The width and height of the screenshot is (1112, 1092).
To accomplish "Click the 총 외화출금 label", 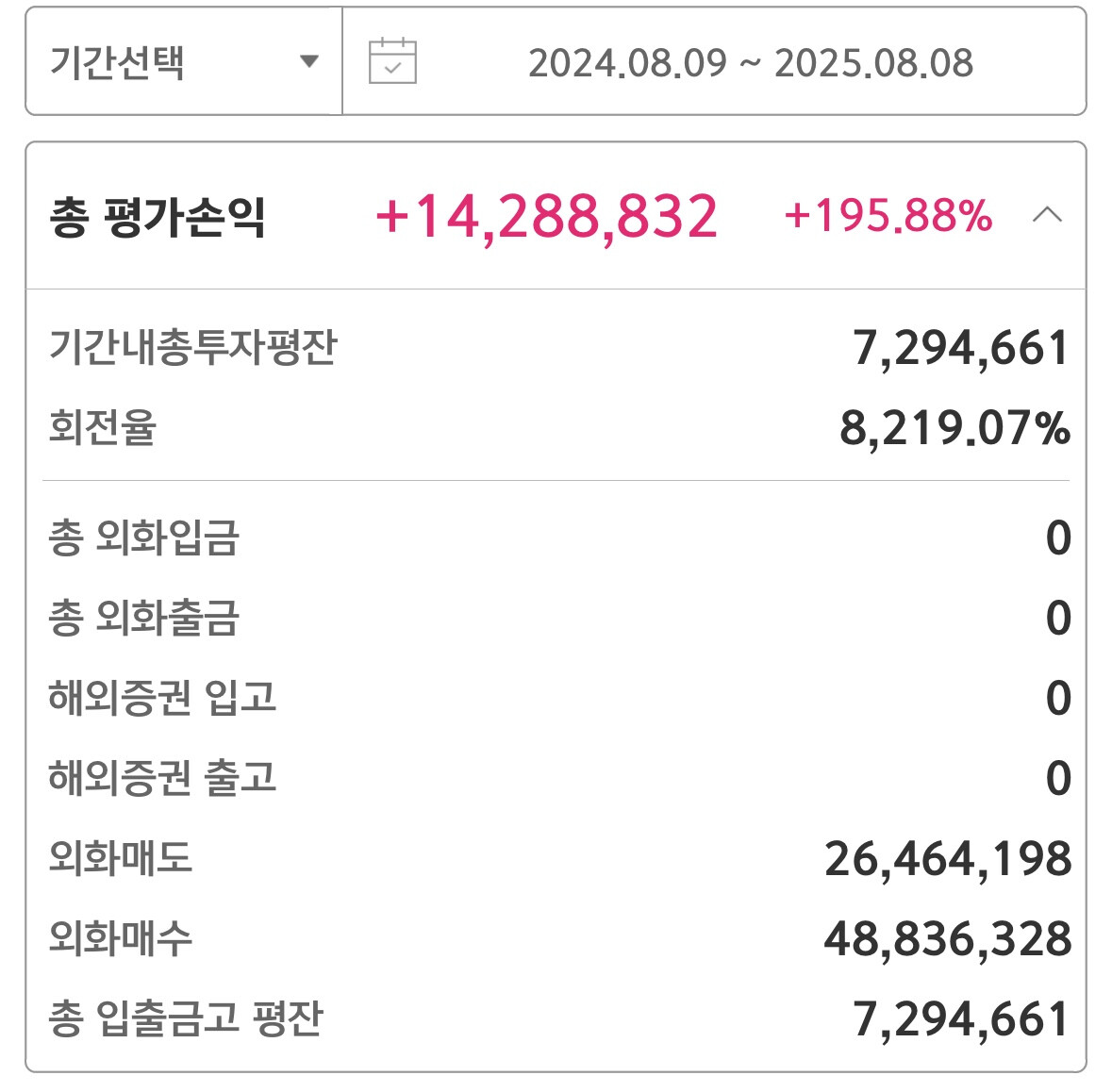I will (x=143, y=618).
